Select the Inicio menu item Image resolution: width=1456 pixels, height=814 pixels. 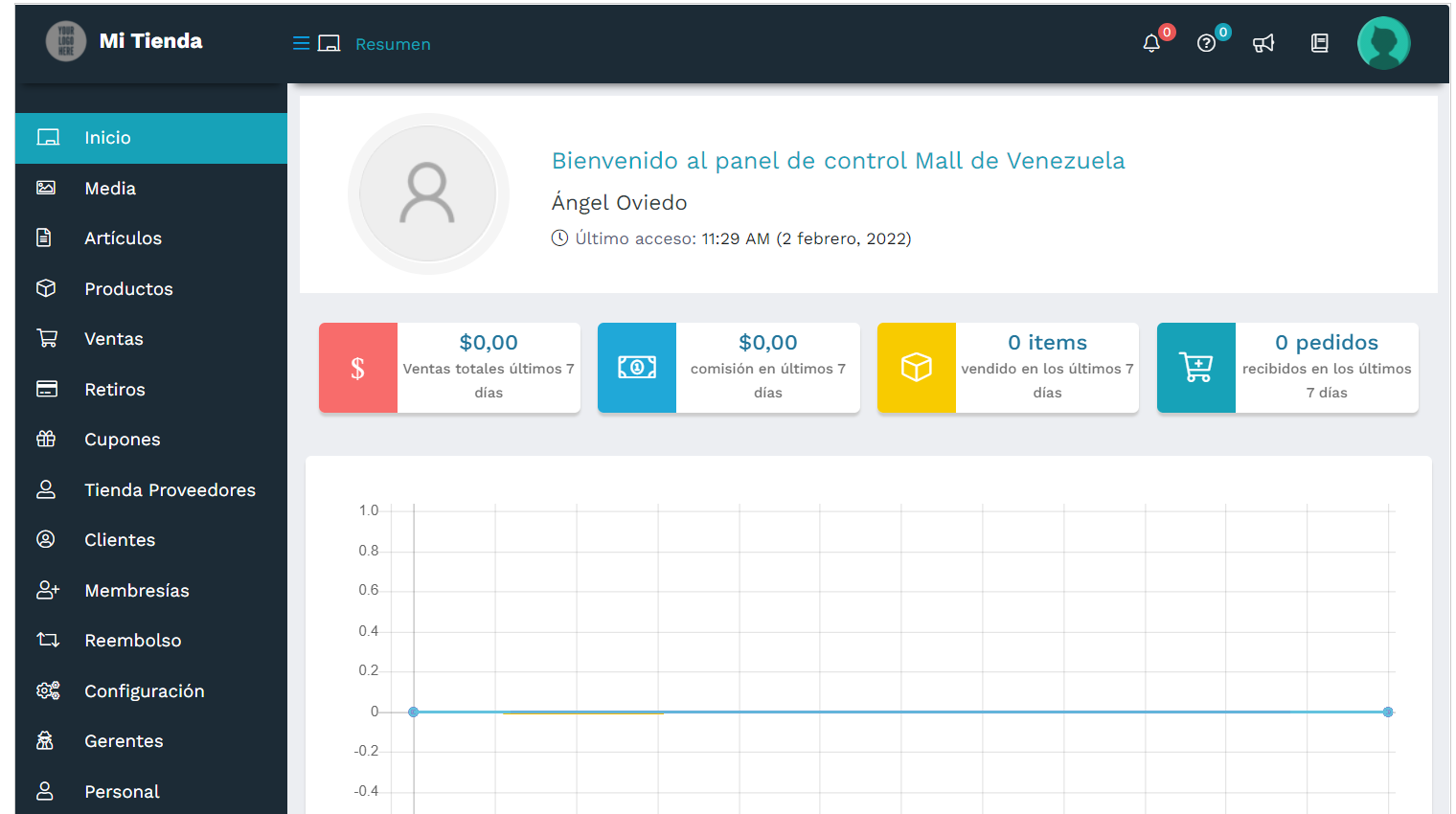[106, 137]
